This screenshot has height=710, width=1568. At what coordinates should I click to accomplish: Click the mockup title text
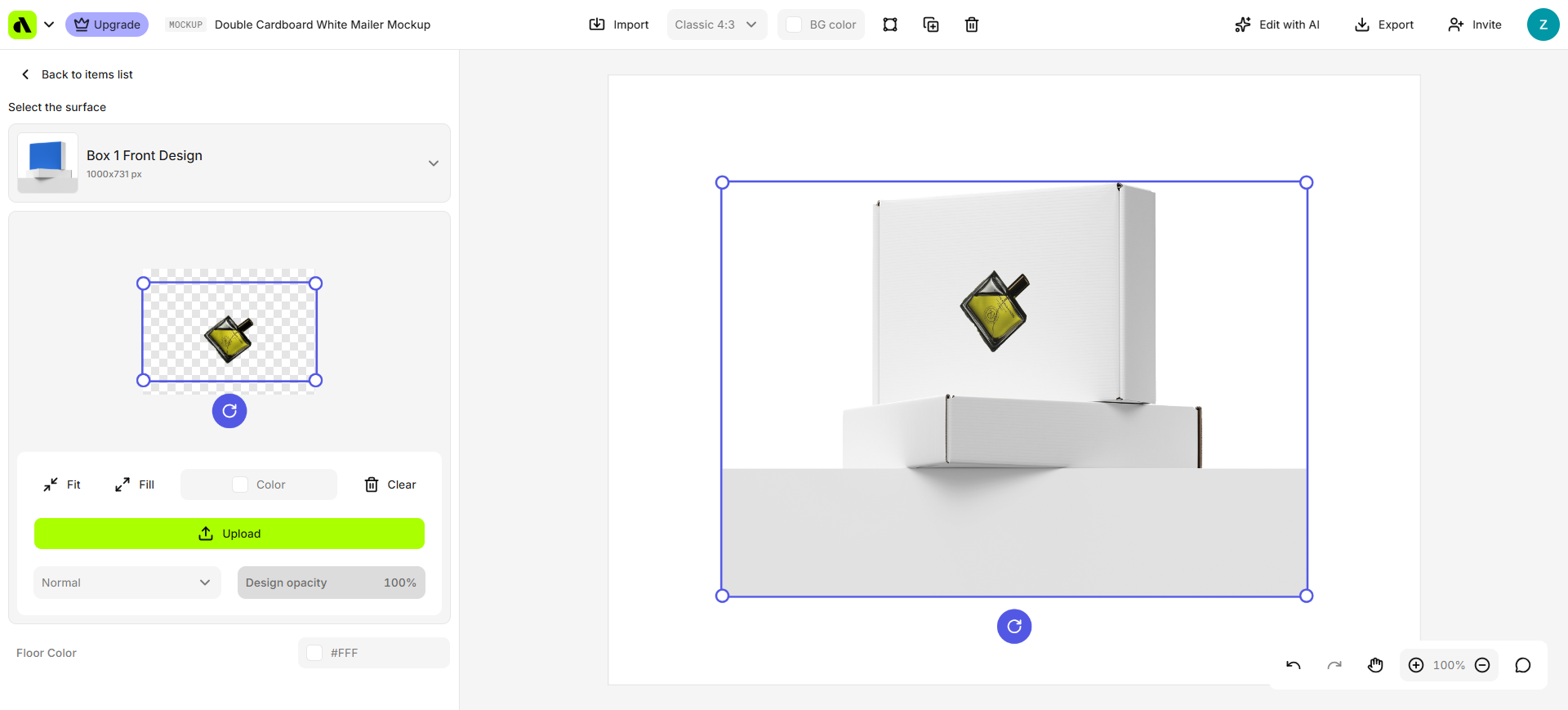(x=323, y=25)
